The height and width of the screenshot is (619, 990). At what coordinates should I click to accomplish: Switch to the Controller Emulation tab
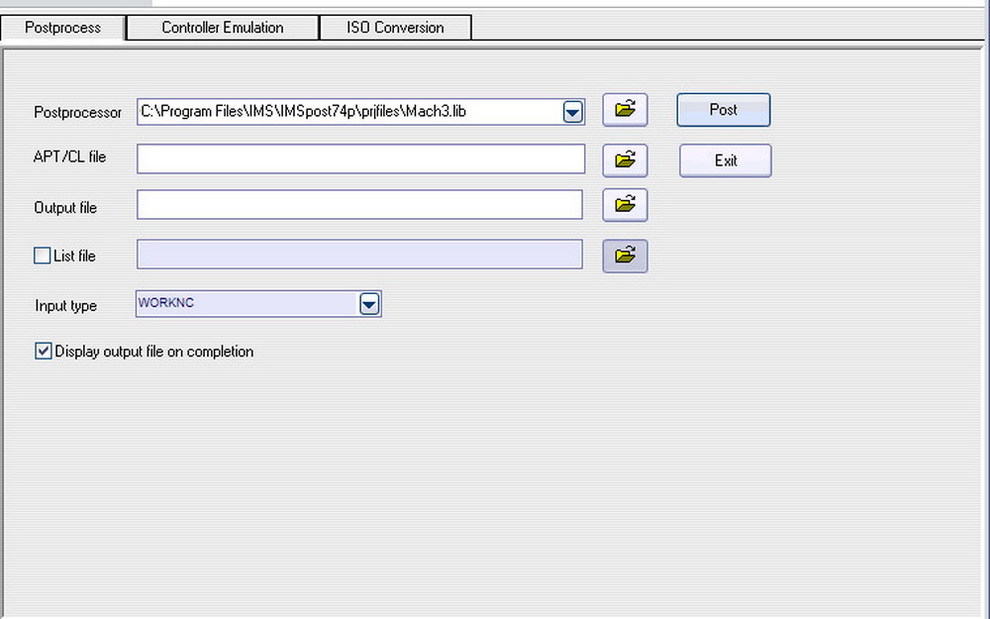click(x=222, y=28)
